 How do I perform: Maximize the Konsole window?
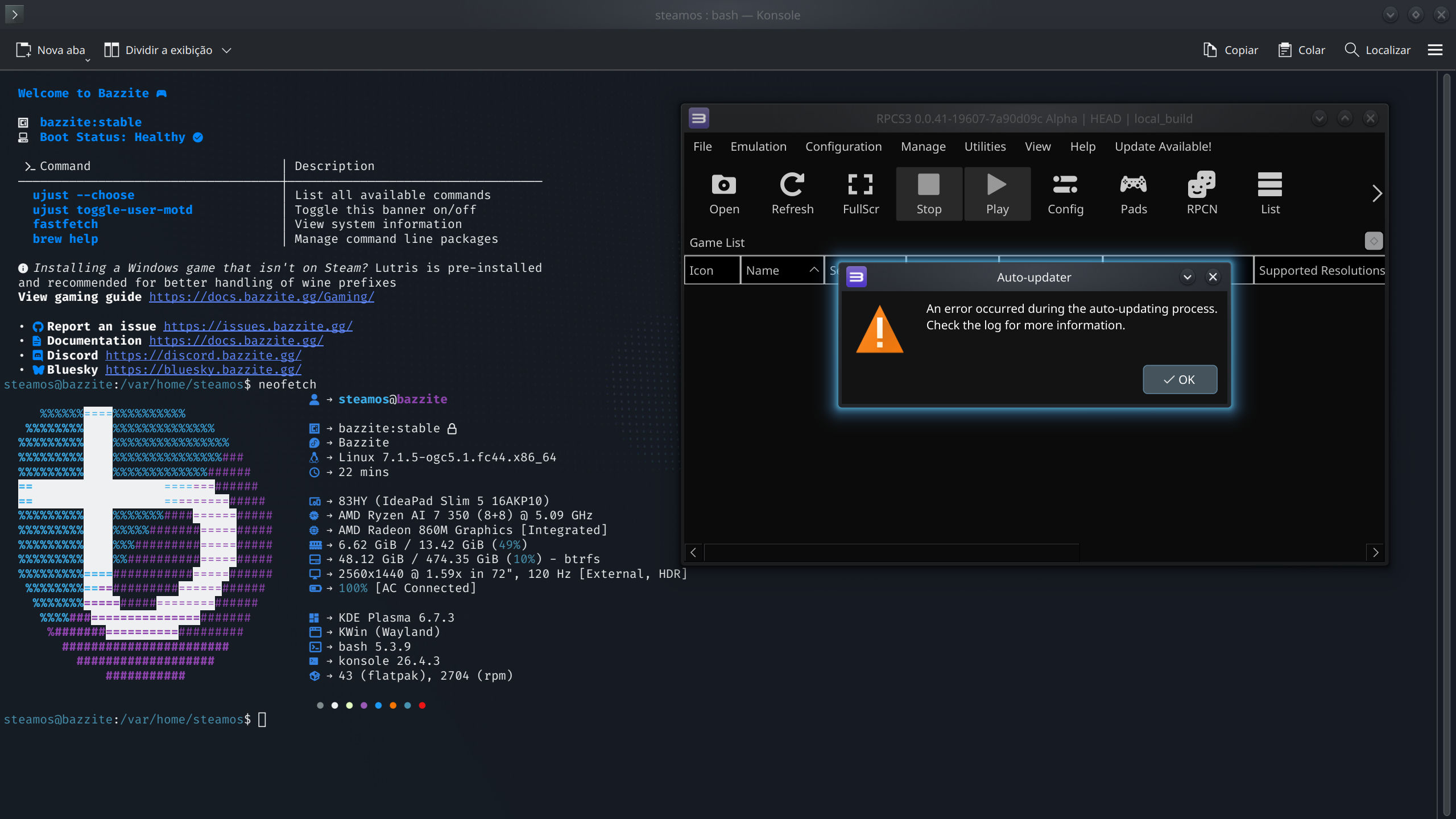click(x=1416, y=14)
